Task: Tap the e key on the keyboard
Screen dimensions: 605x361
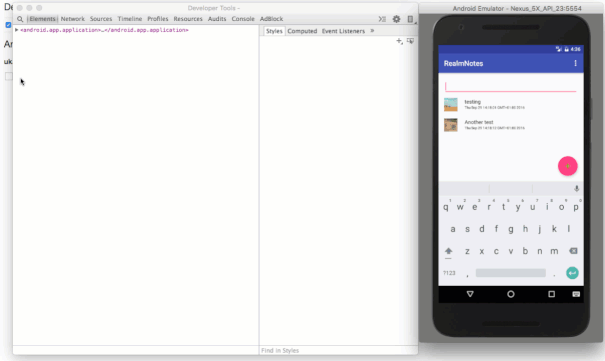Action: (475, 207)
